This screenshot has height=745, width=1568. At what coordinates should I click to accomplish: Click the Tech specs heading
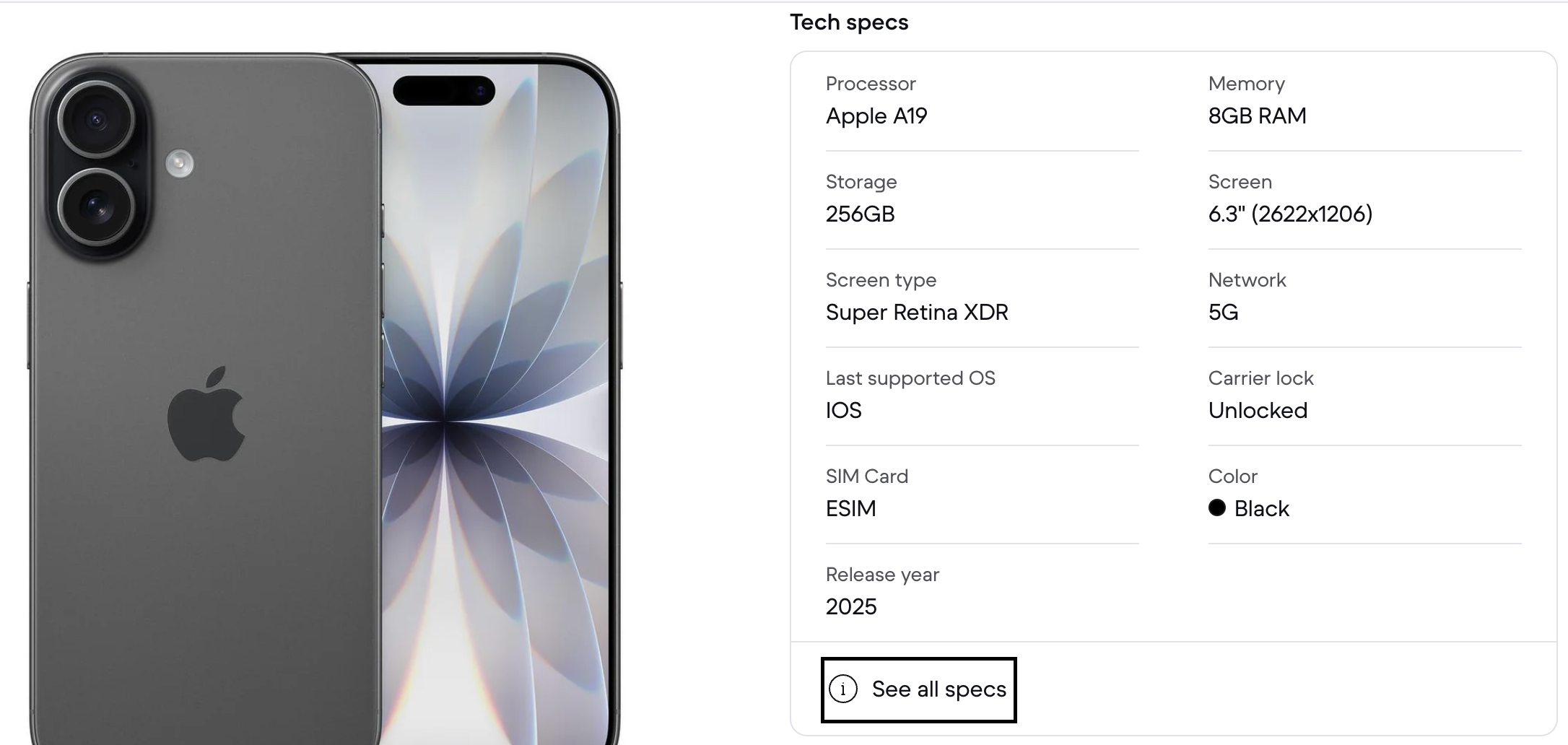coord(849,22)
